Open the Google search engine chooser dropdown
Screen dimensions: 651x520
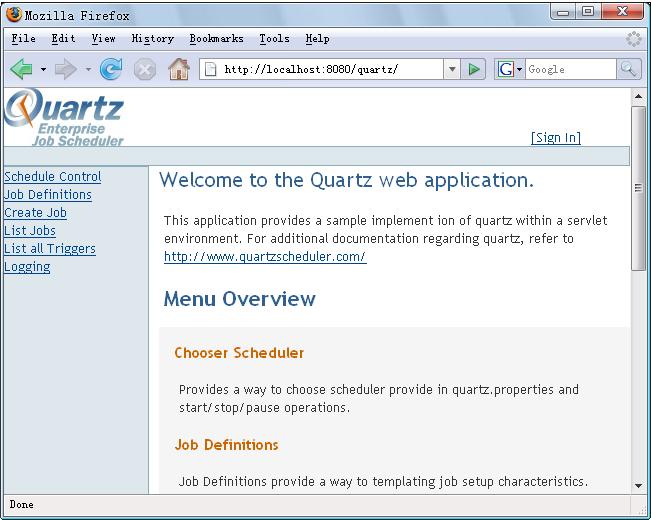tap(509, 69)
